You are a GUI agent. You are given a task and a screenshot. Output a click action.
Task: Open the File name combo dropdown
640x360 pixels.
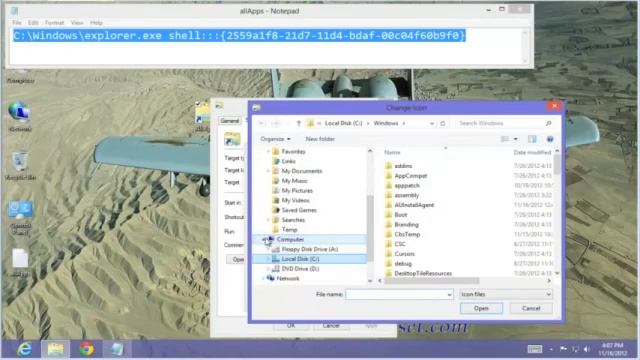pos(449,294)
